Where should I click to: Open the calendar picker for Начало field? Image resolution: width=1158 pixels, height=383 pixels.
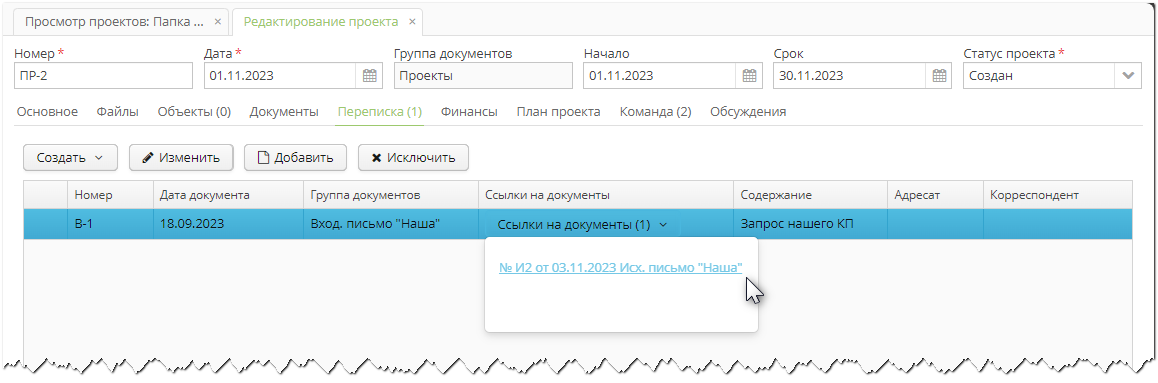tap(749, 75)
